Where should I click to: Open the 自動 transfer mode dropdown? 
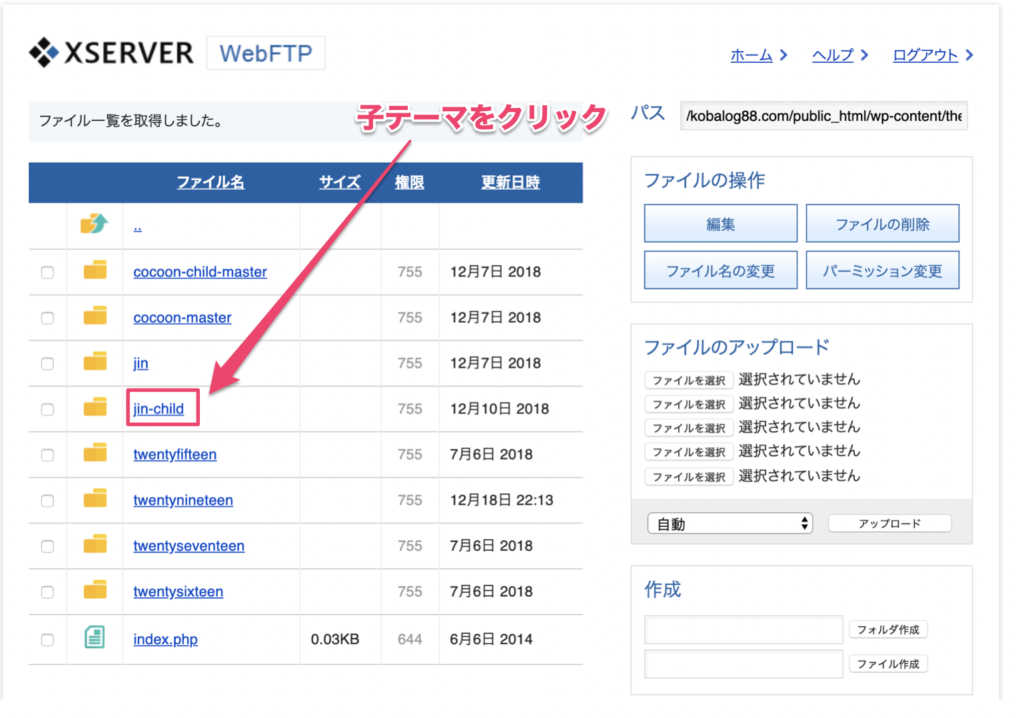(x=729, y=524)
